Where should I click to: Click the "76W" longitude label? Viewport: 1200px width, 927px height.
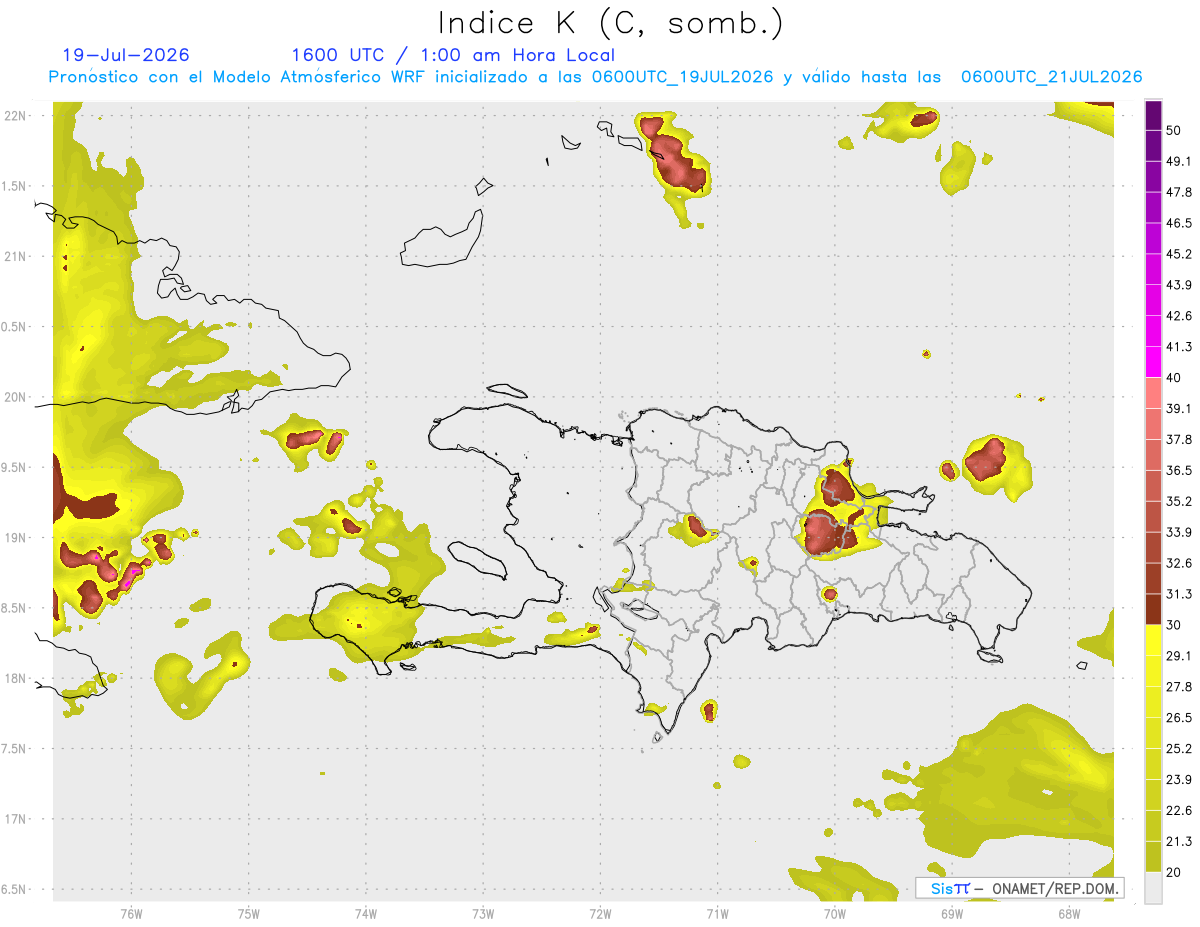point(131,914)
